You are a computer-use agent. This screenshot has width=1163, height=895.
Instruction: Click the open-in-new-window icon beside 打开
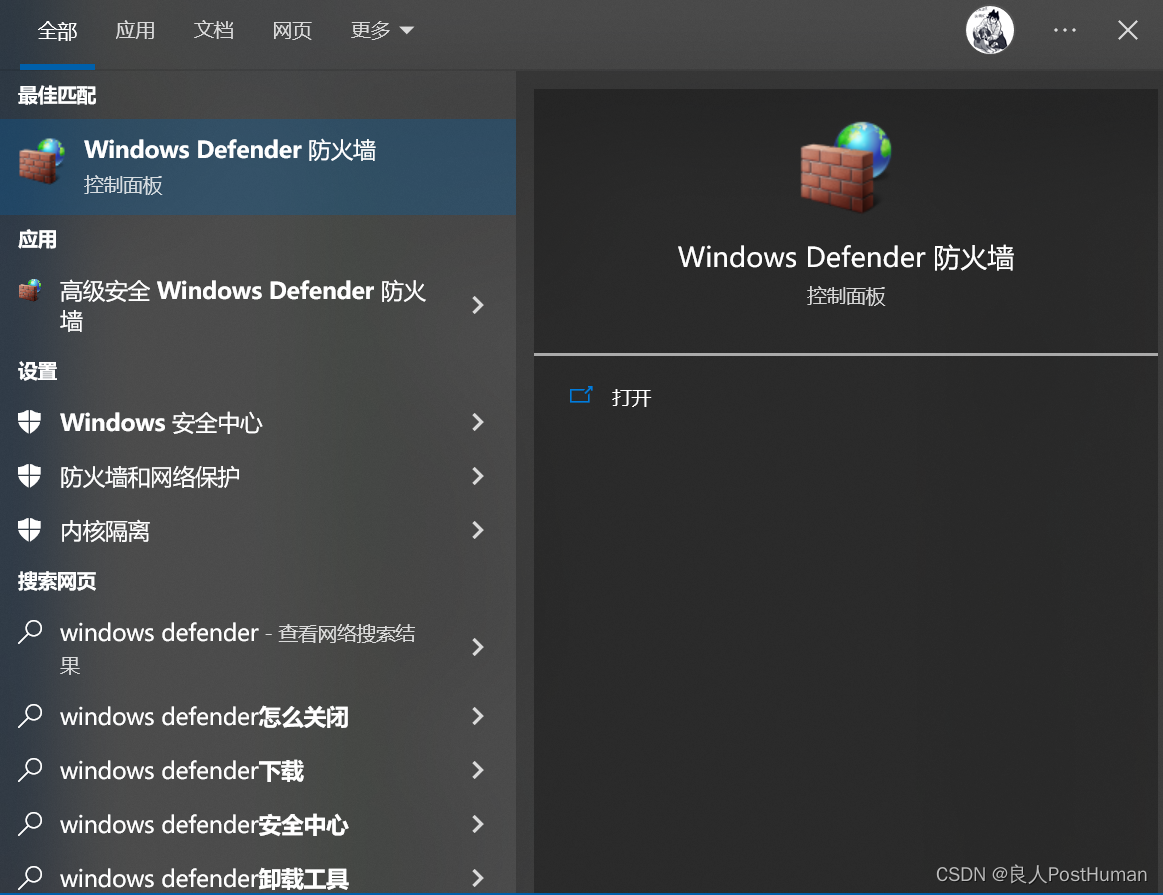tap(581, 395)
